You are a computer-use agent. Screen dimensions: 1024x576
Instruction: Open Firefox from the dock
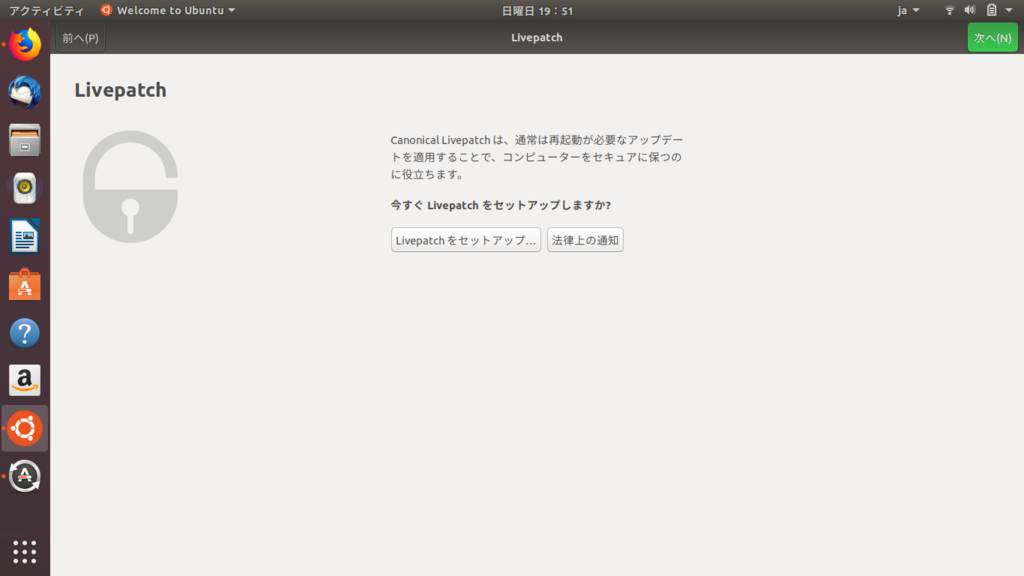[x=25, y=44]
